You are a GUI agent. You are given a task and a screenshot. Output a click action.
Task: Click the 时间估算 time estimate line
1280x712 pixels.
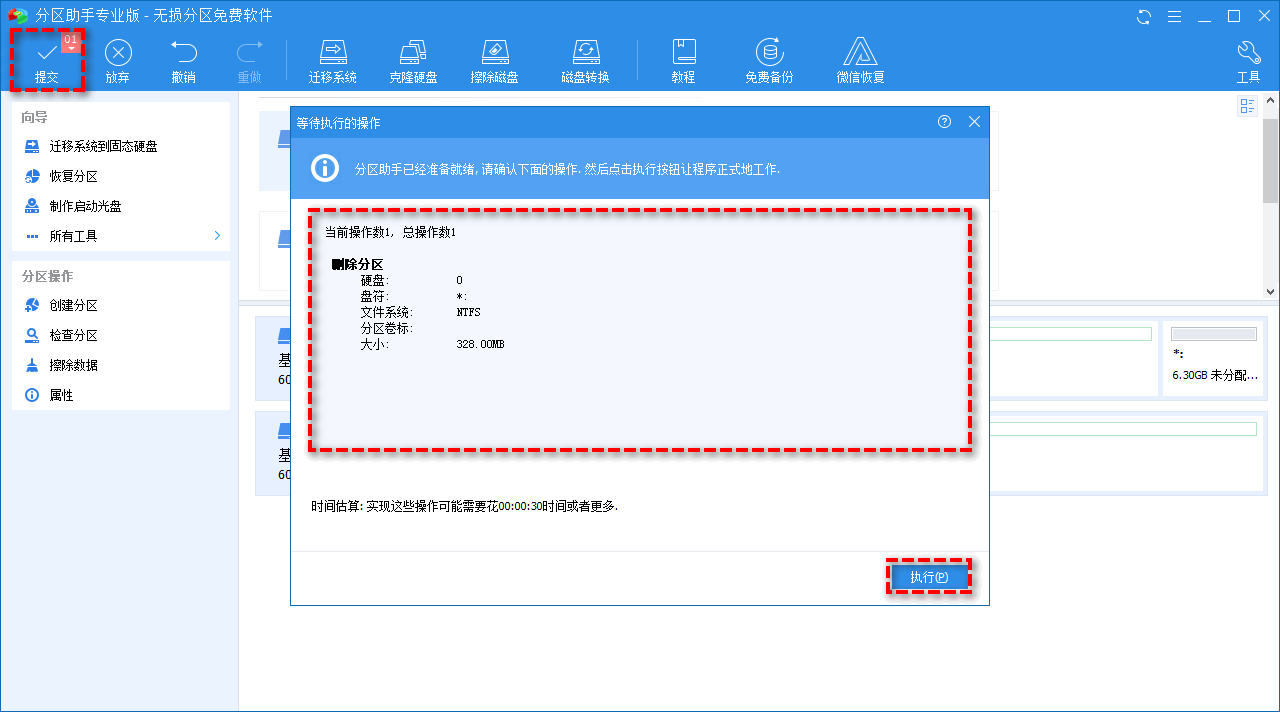465,506
